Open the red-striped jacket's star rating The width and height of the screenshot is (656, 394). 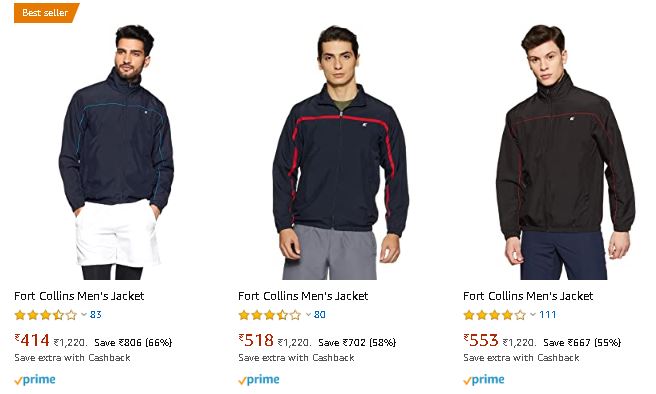pyautogui.click(x=270, y=315)
